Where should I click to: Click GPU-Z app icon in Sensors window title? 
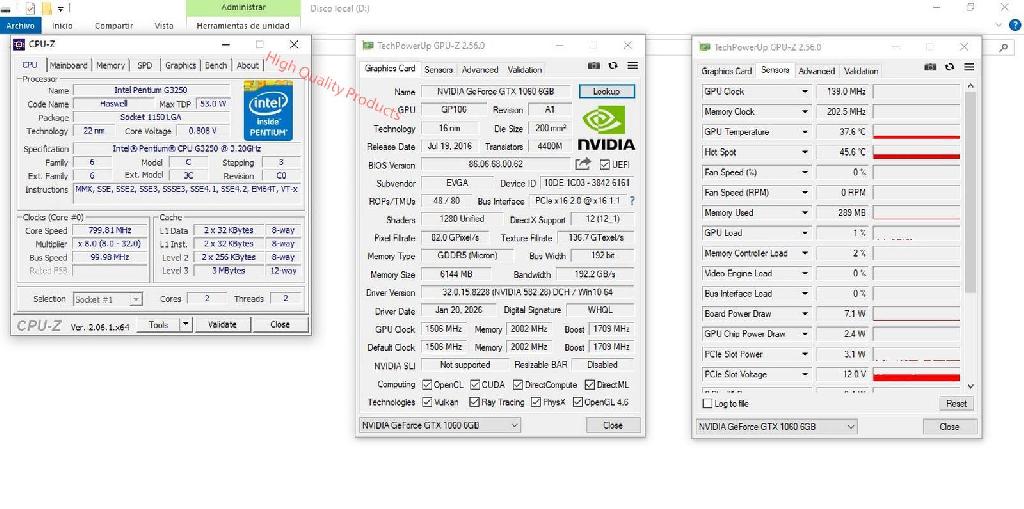click(x=705, y=47)
